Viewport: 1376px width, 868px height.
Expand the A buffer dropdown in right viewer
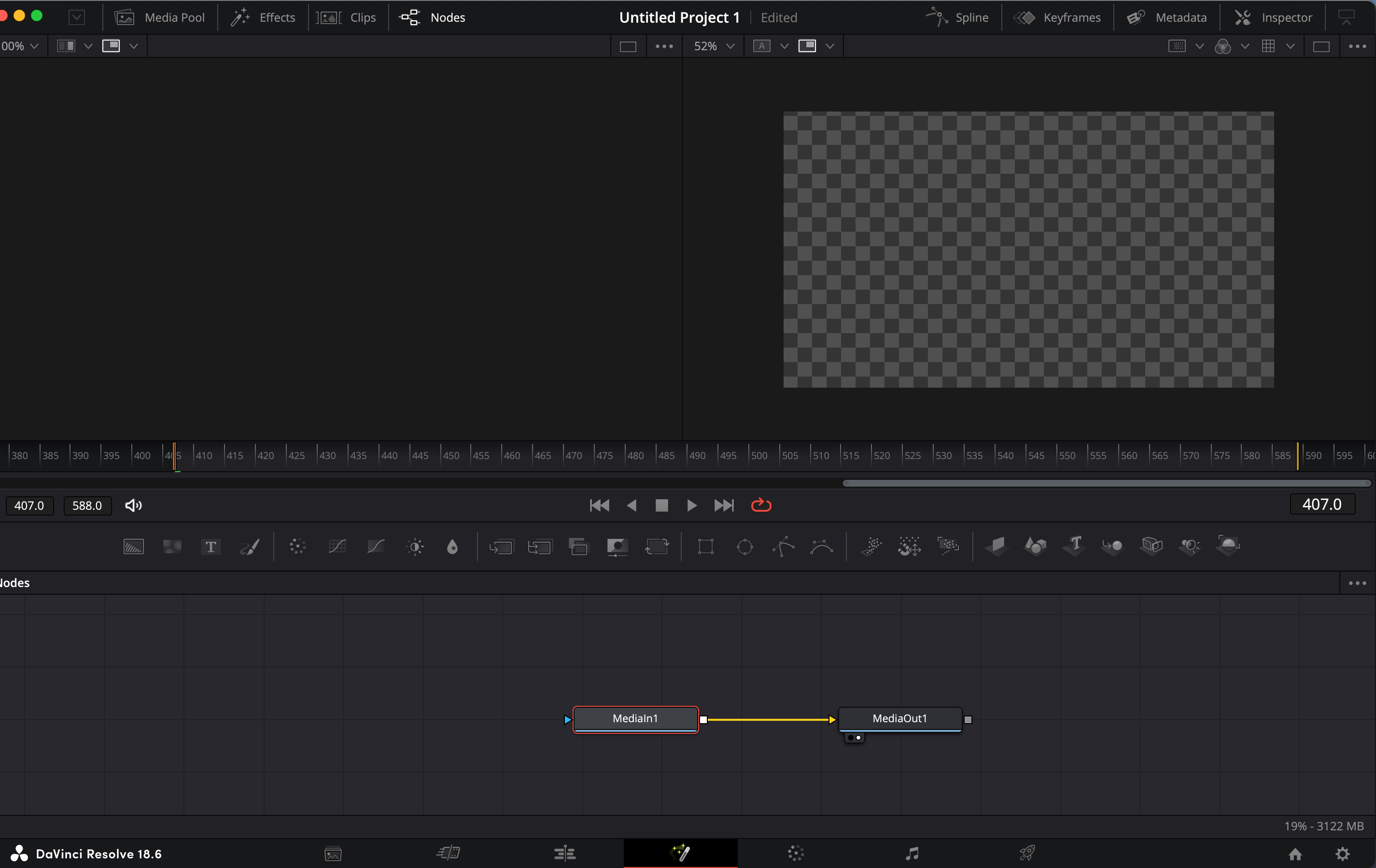coord(785,46)
